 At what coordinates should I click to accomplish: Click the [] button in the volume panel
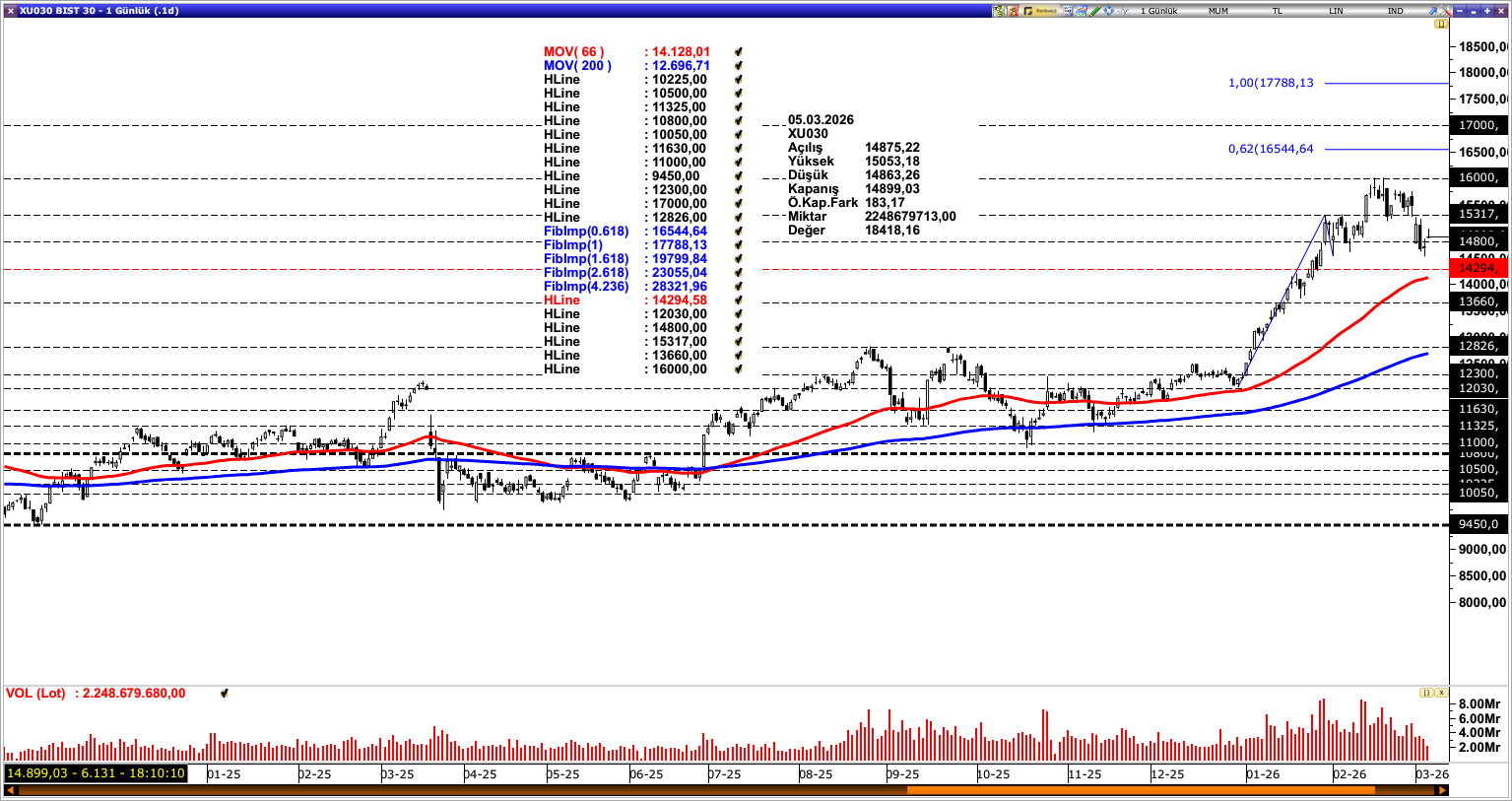[1426, 692]
